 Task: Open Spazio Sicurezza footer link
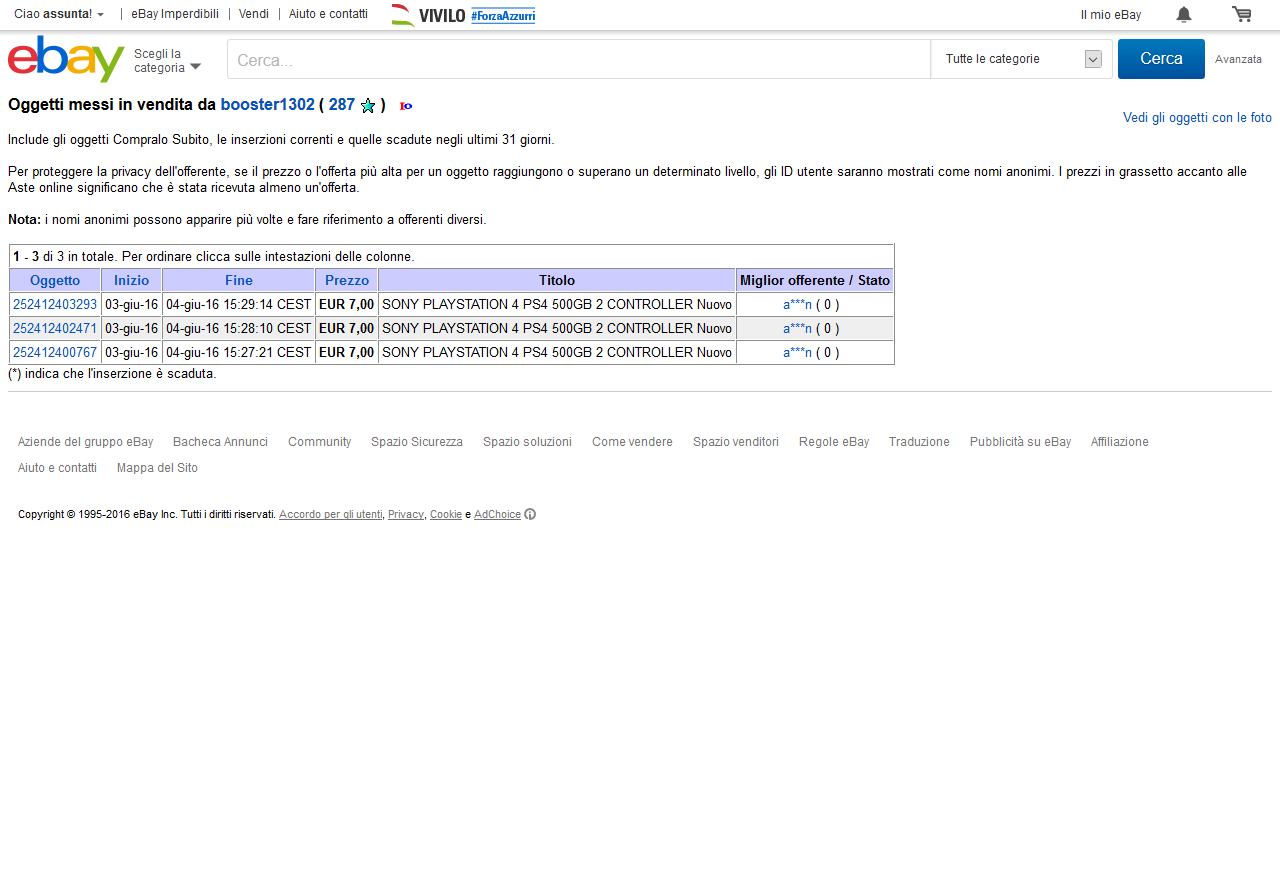click(x=417, y=442)
